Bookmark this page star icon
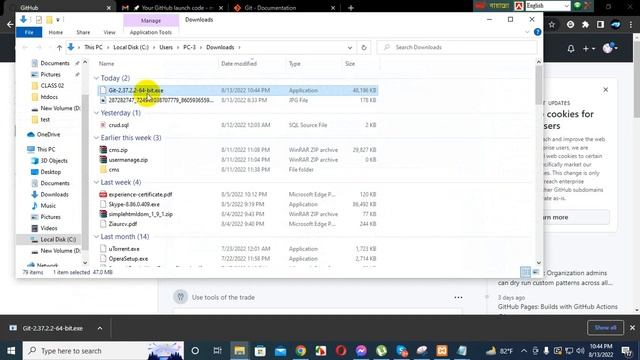 pyautogui.click(x=552, y=25)
